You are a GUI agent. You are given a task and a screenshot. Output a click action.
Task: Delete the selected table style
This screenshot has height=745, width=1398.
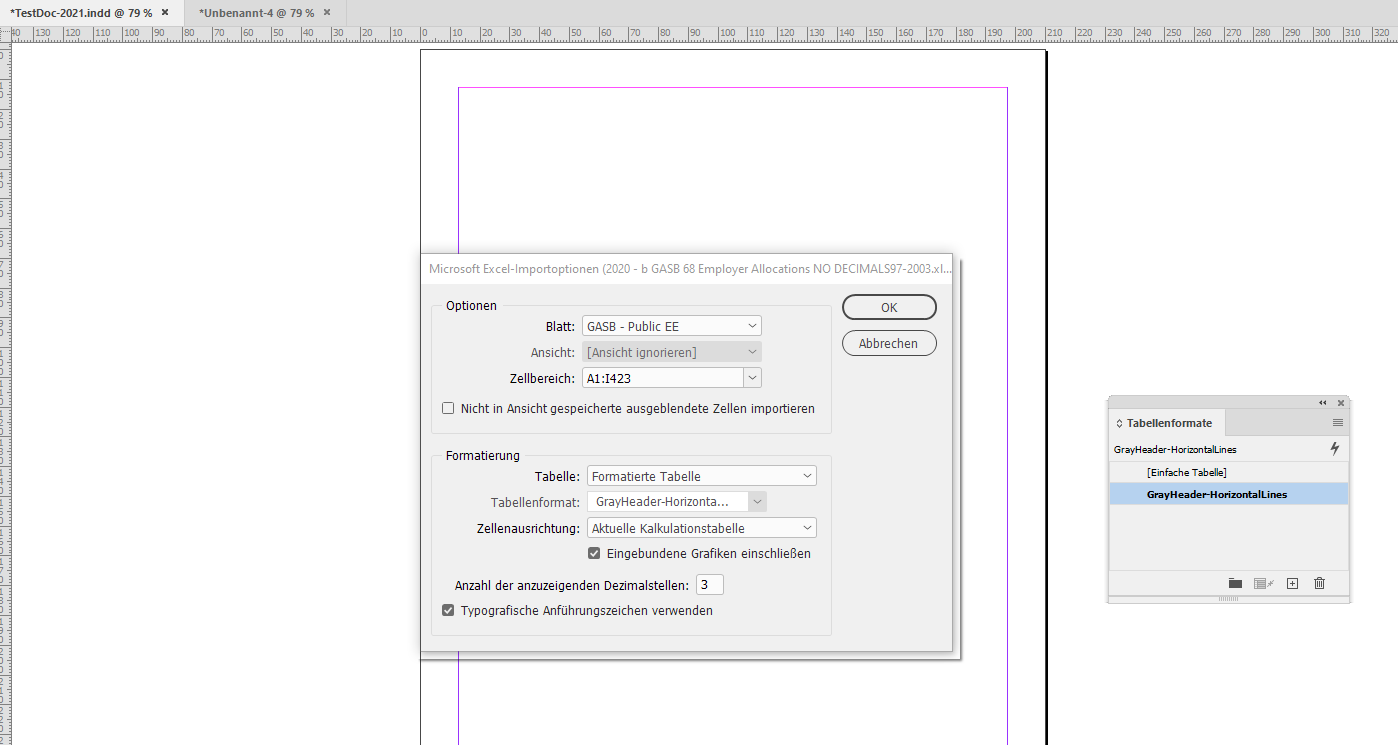(1319, 583)
